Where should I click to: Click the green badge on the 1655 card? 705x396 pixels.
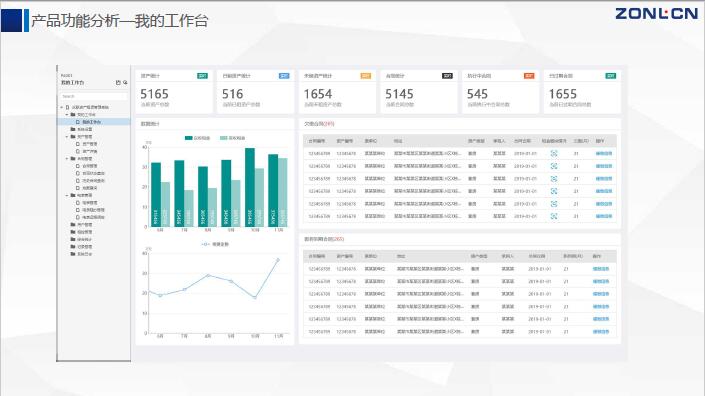coord(611,76)
